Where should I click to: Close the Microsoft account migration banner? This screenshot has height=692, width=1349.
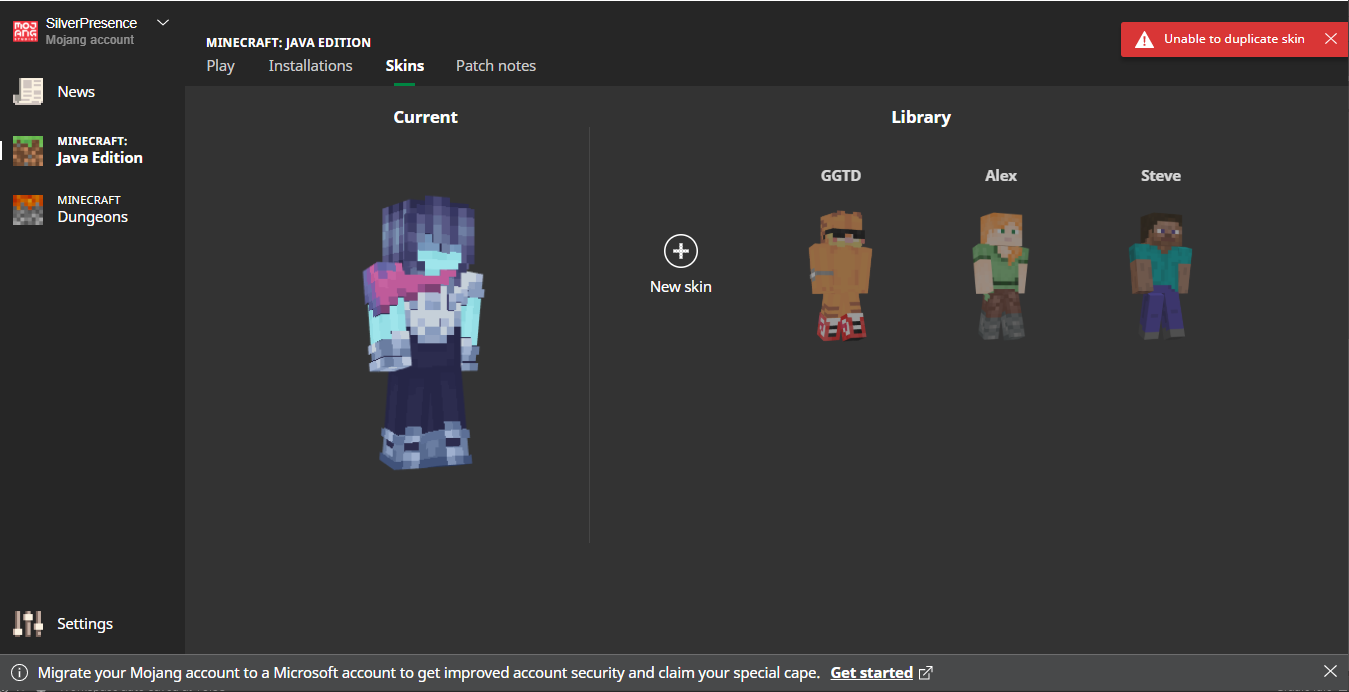(x=1329, y=671)
